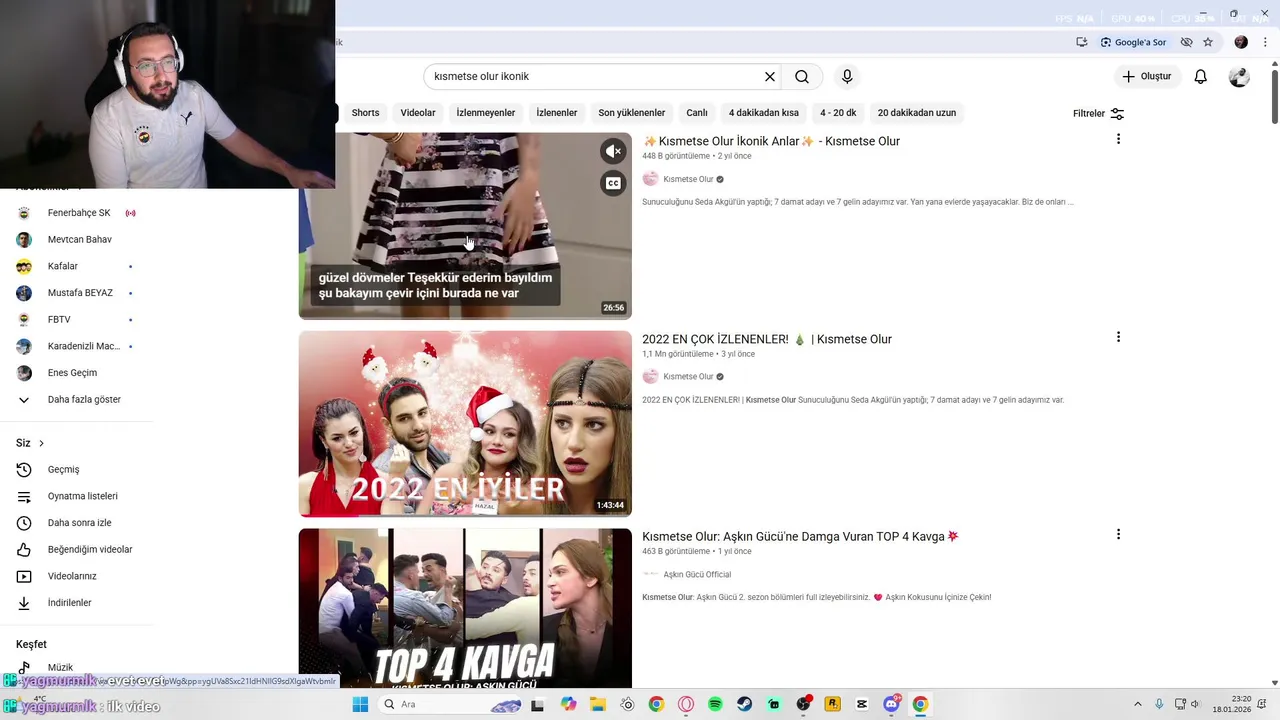Click the install app icon in the address bar
Viewport: 1280px width, 720px height.
point(1082,42)
